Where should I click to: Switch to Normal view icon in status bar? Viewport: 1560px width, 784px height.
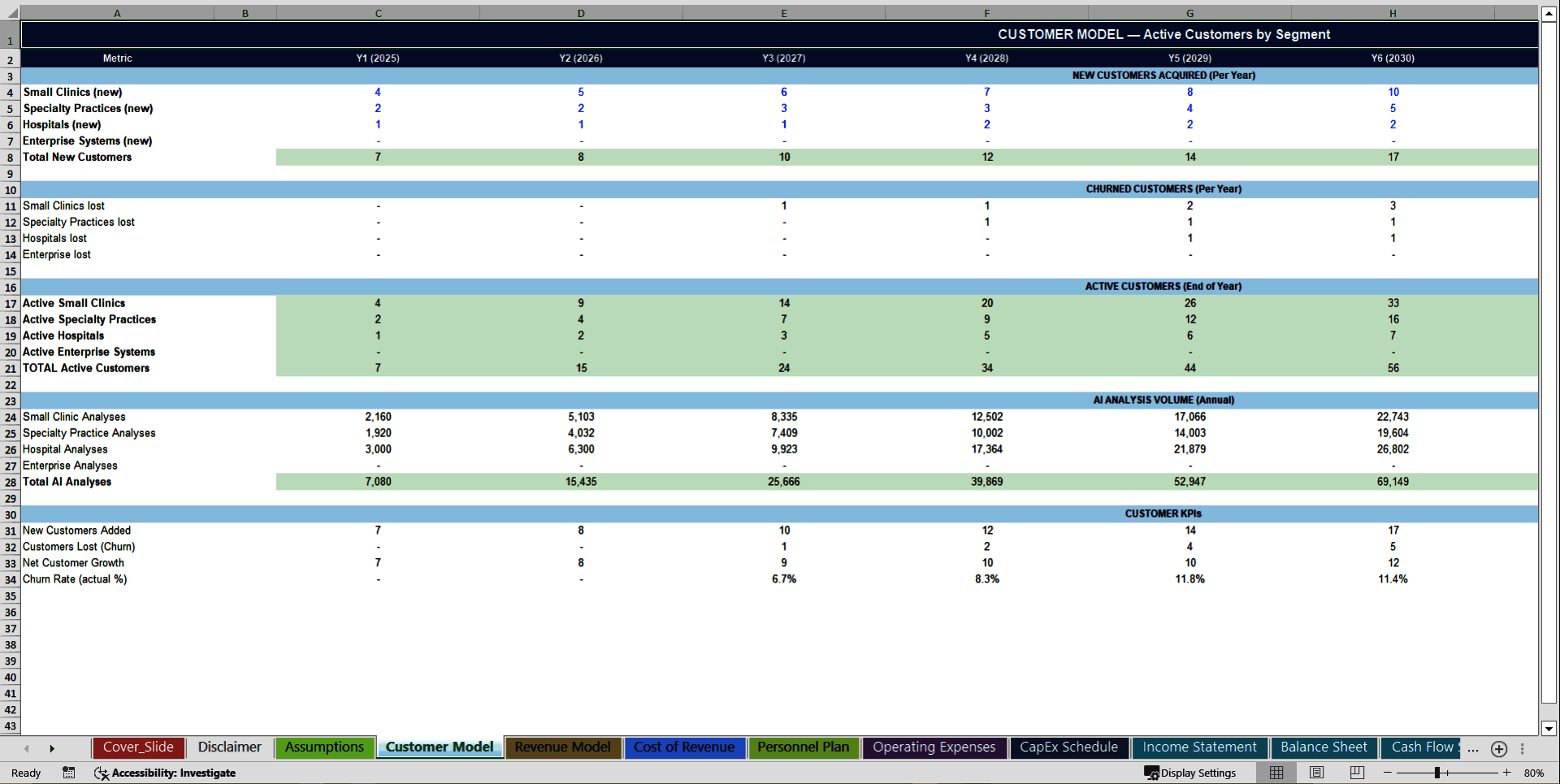pyautogui.click(x=1276, y=773)
